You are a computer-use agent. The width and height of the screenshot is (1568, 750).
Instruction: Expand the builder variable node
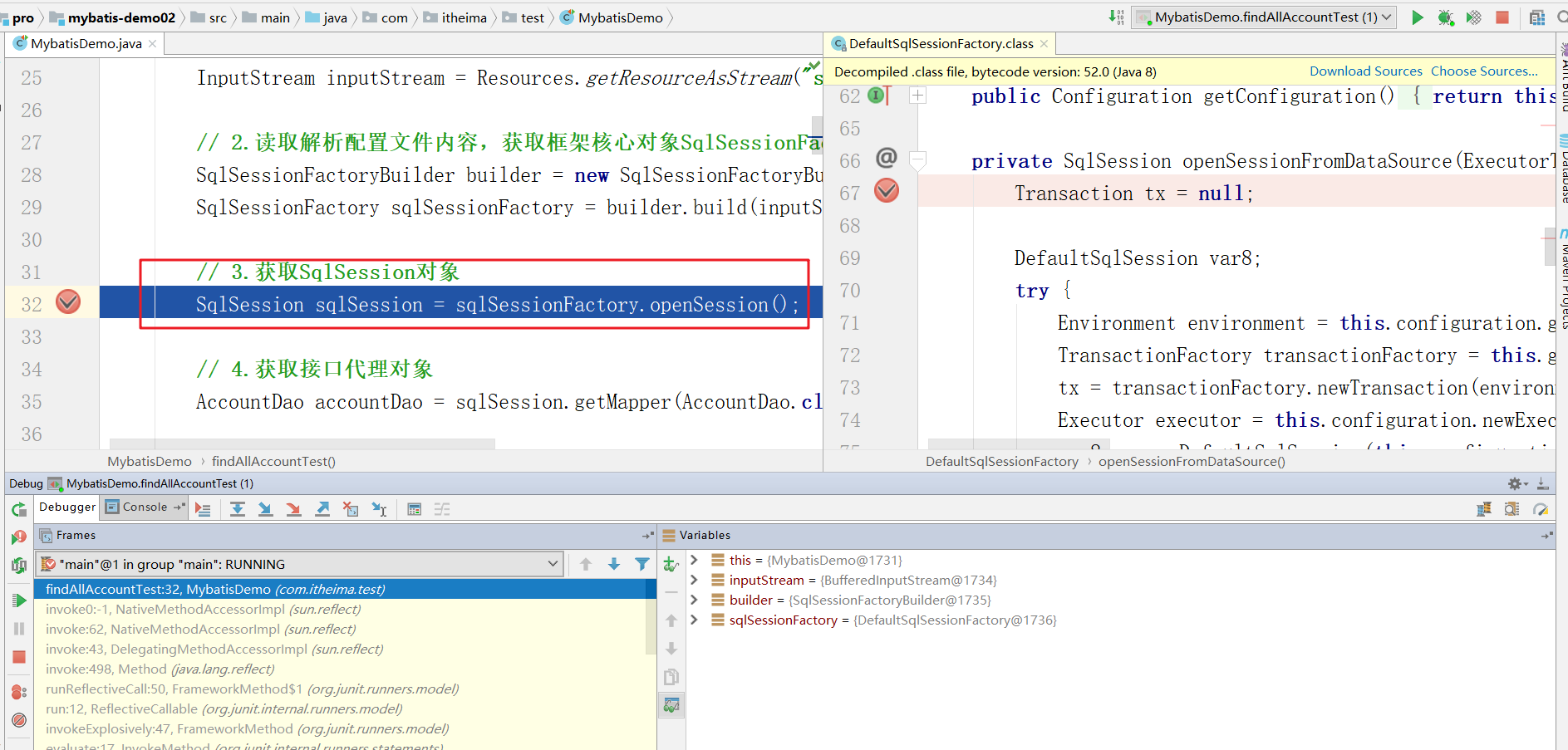695,600
